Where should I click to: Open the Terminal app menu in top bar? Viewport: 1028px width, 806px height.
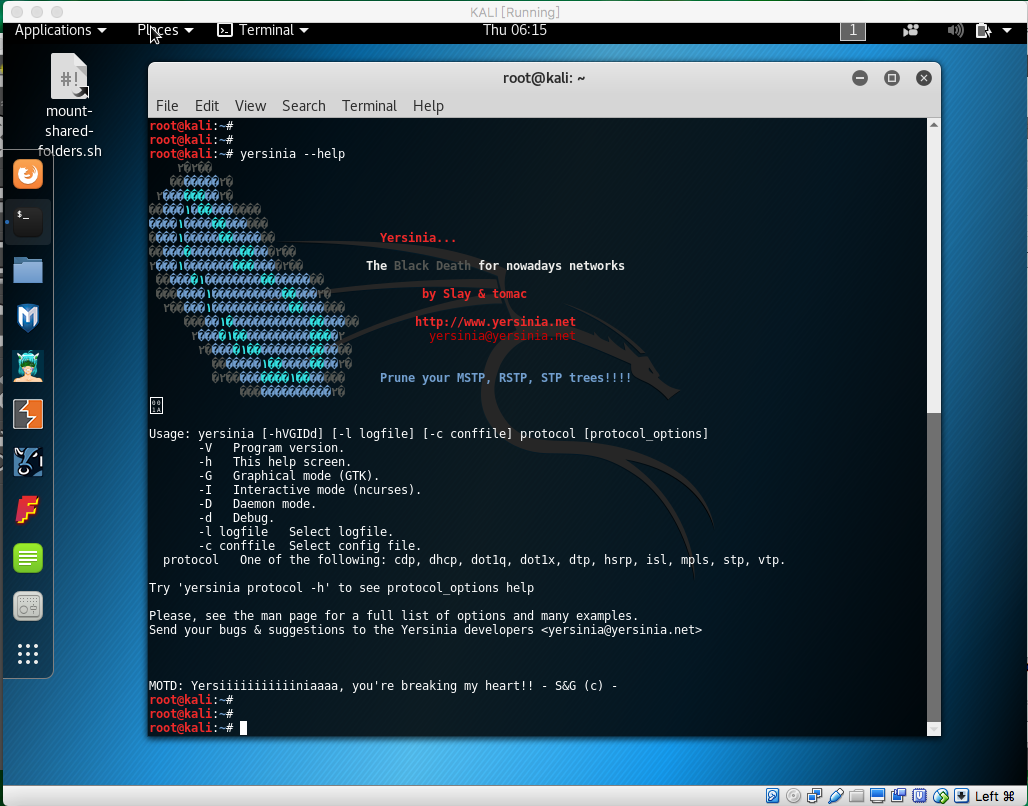point(263,30)
